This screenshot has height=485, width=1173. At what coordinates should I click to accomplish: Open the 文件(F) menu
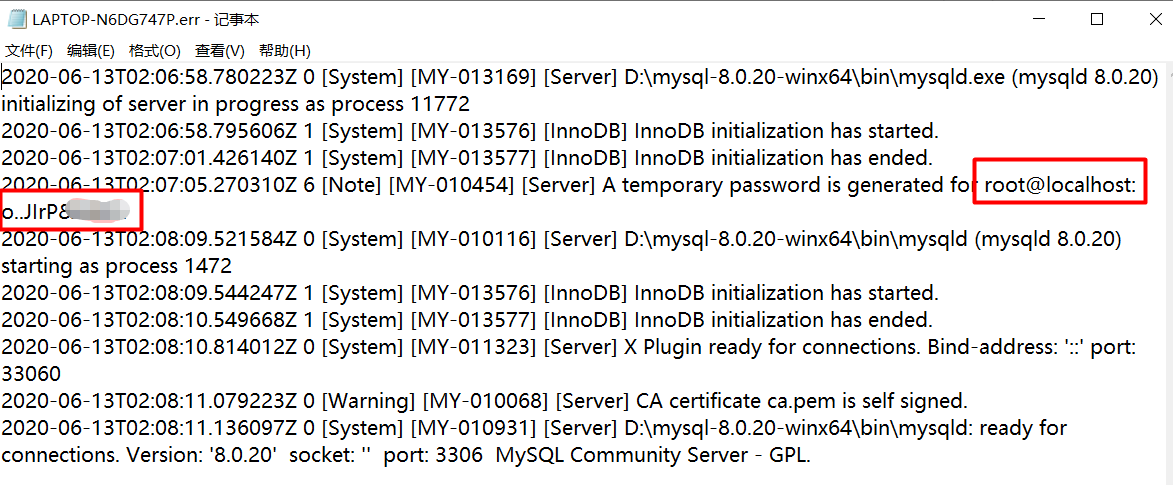tap(29, 51)
